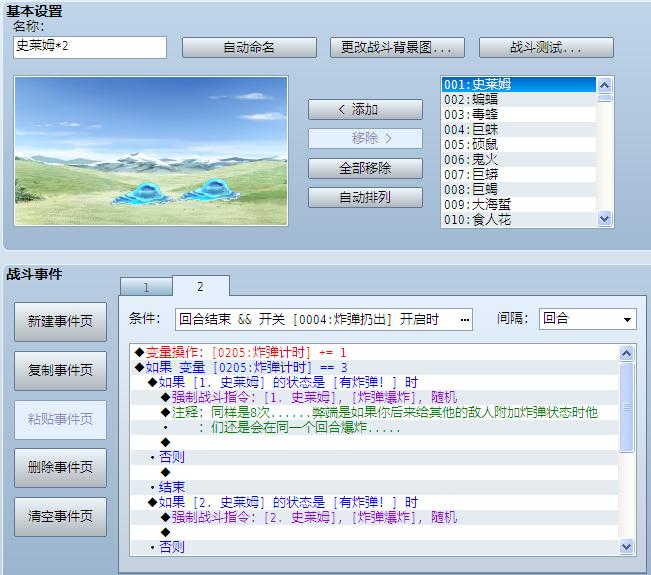Click the 复制事件页 button
The height and width of the screenshot is (575, 651).
click(60, 370)
